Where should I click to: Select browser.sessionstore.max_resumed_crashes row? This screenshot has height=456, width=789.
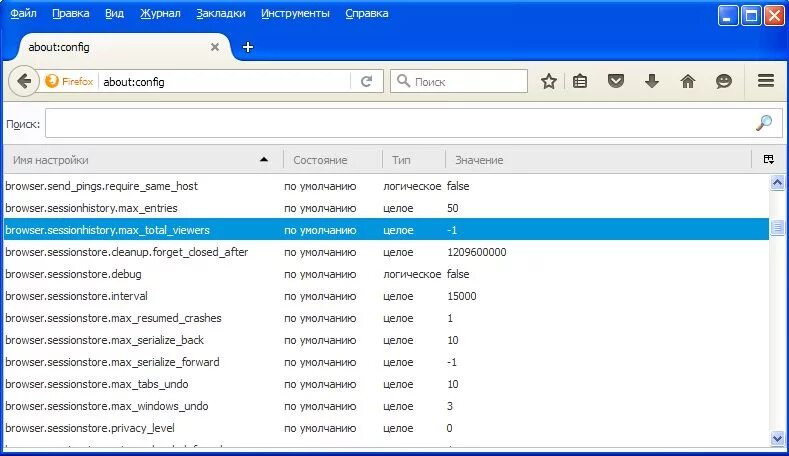pos(386,318)
